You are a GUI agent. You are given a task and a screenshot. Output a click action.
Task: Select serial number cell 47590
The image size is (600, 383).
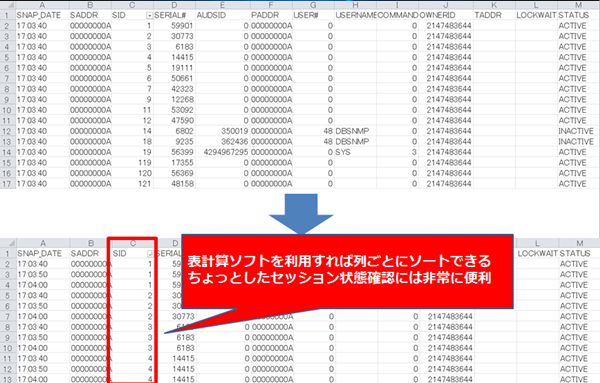174,121
